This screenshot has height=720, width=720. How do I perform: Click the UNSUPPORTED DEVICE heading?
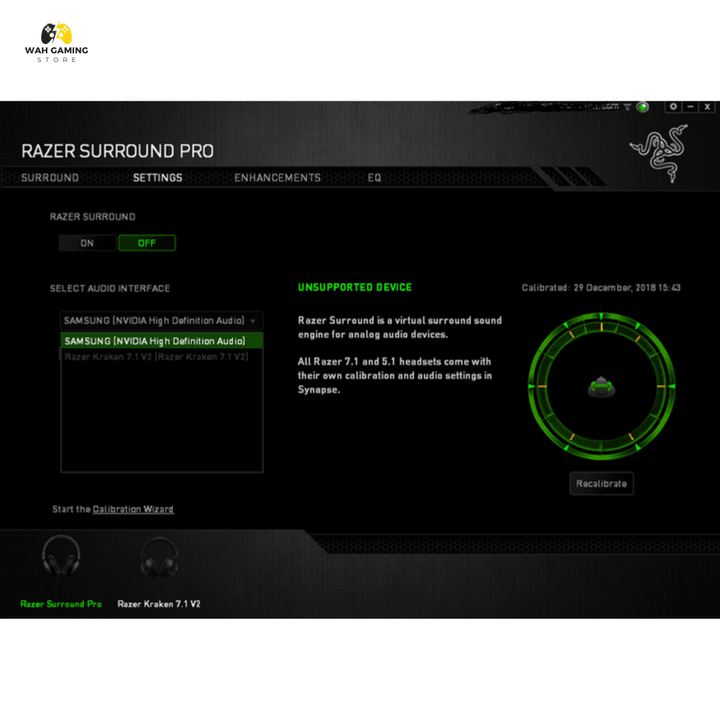pyautogui.click(x=355, y=287)
